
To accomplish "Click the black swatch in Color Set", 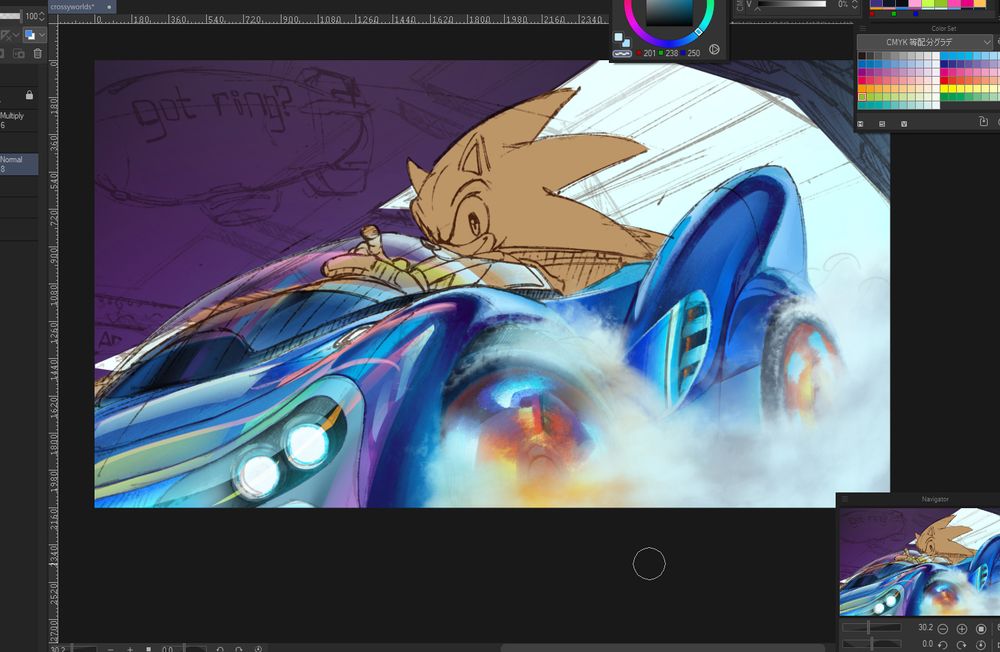I will pyautogui.click(x=862, y=56).
